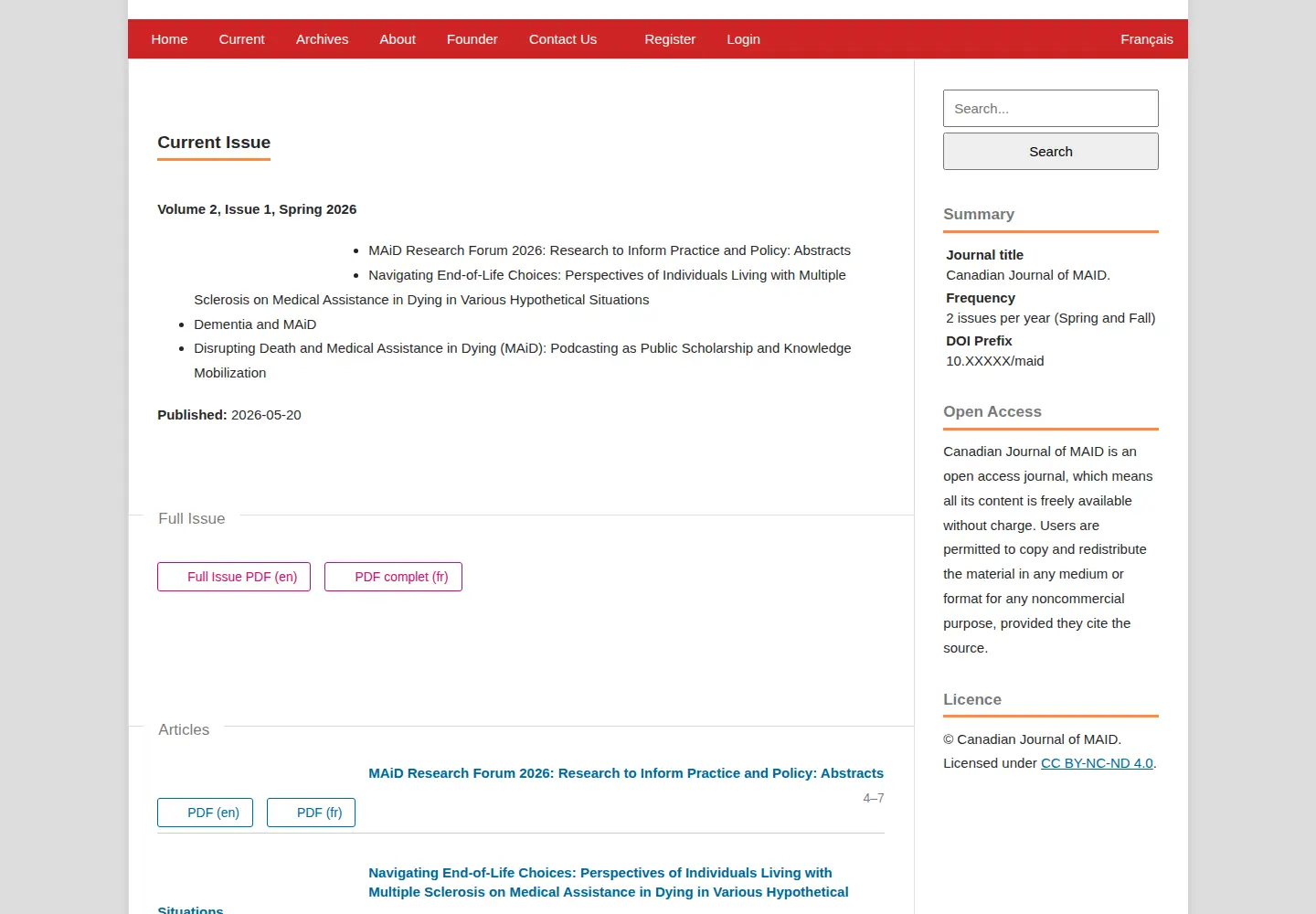
Task: Click the published date 2026-05-20
Action: point(266,415)
